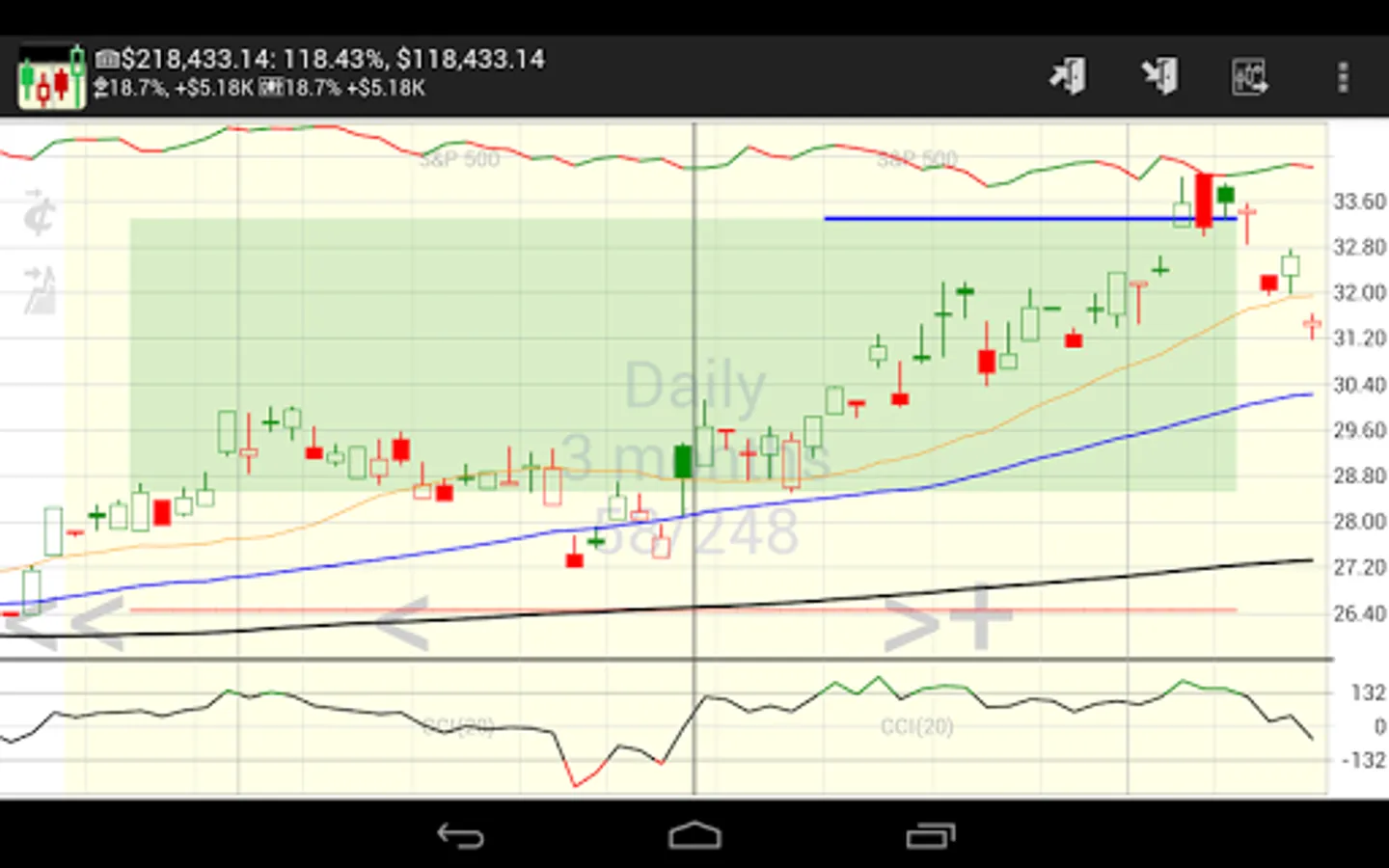The height and width of the screenshot is (868, 1389).
Task: Tap the 33.60 price axis label
Action: coord(1359,202)
